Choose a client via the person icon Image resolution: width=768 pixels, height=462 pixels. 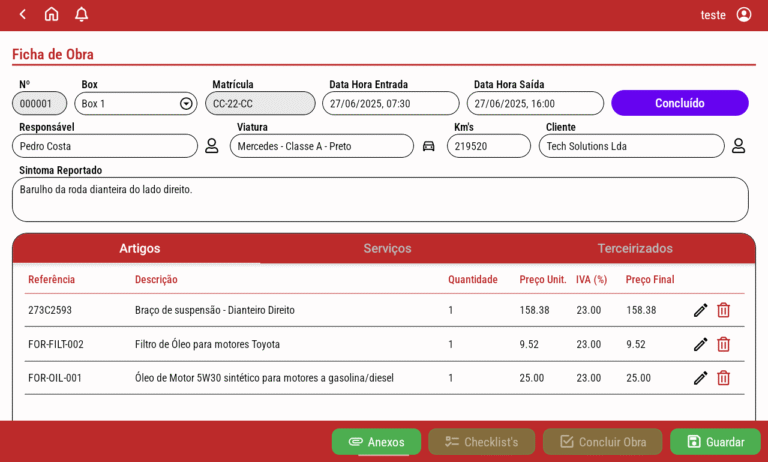pos(738,146)
